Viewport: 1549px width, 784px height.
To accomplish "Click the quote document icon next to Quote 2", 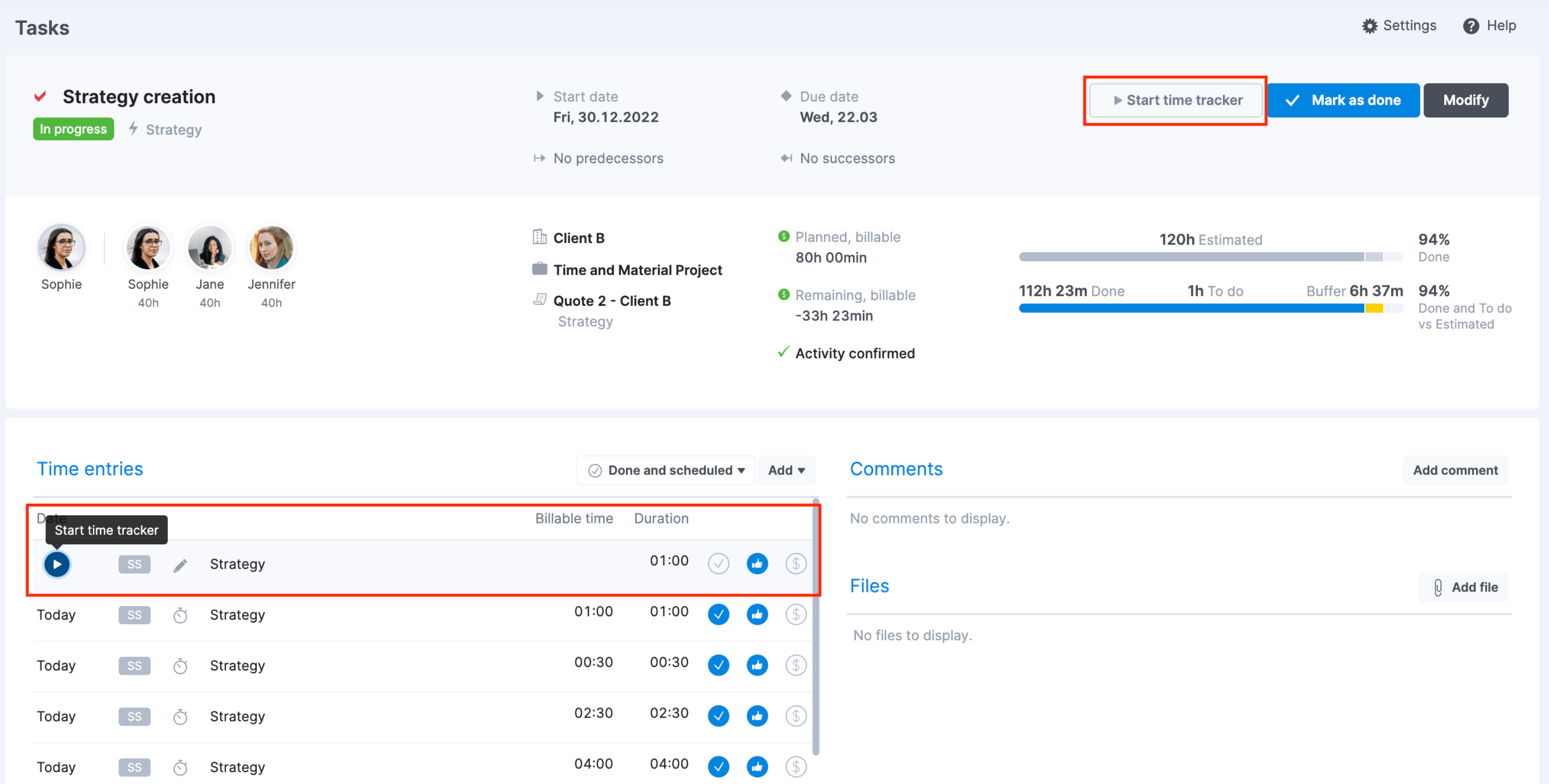I will 540,299.
